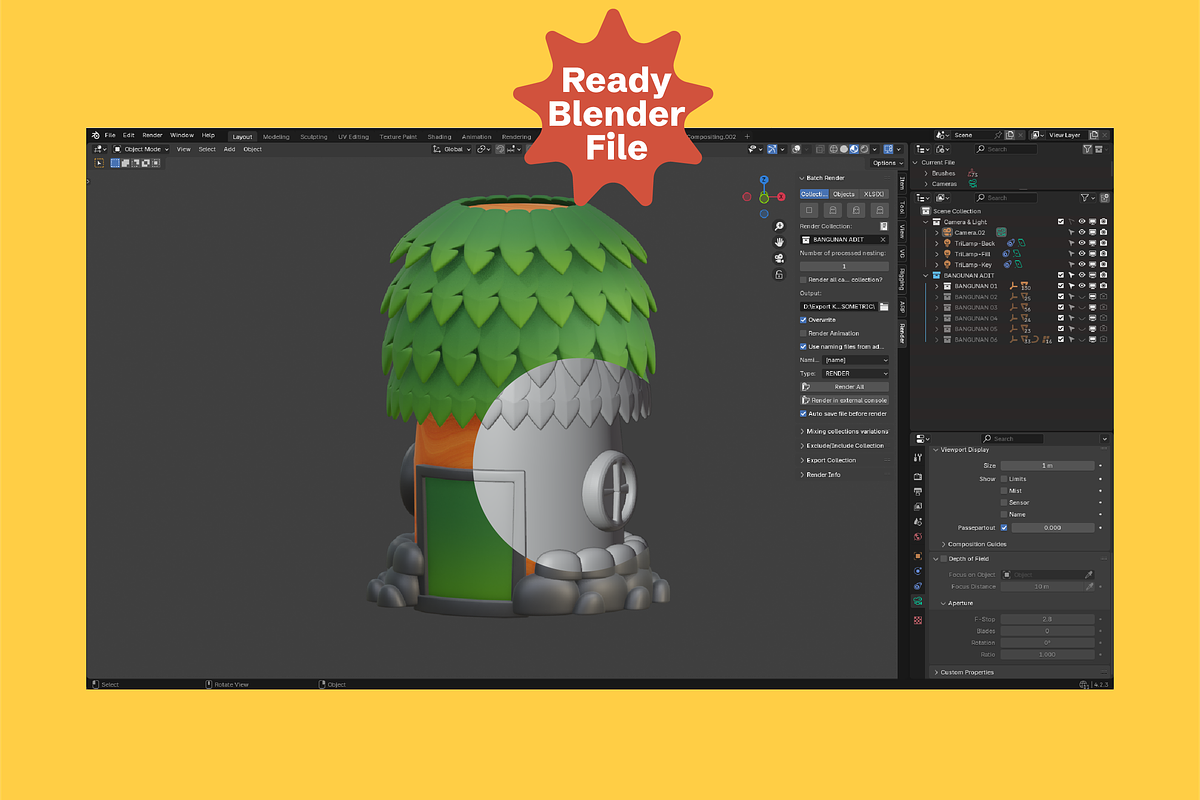Toggle the camera view icon in viewport
Screen dimensions: 1200x800
779,258
